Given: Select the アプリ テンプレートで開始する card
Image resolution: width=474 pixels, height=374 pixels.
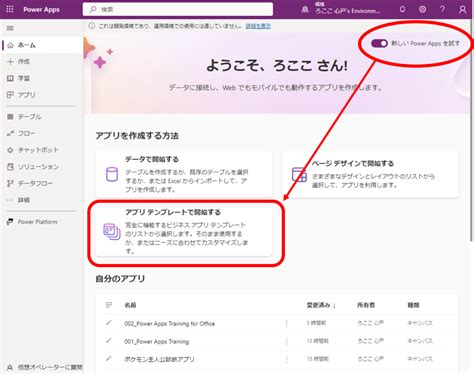Looking at the screenshot, I should tap(184, 231).
